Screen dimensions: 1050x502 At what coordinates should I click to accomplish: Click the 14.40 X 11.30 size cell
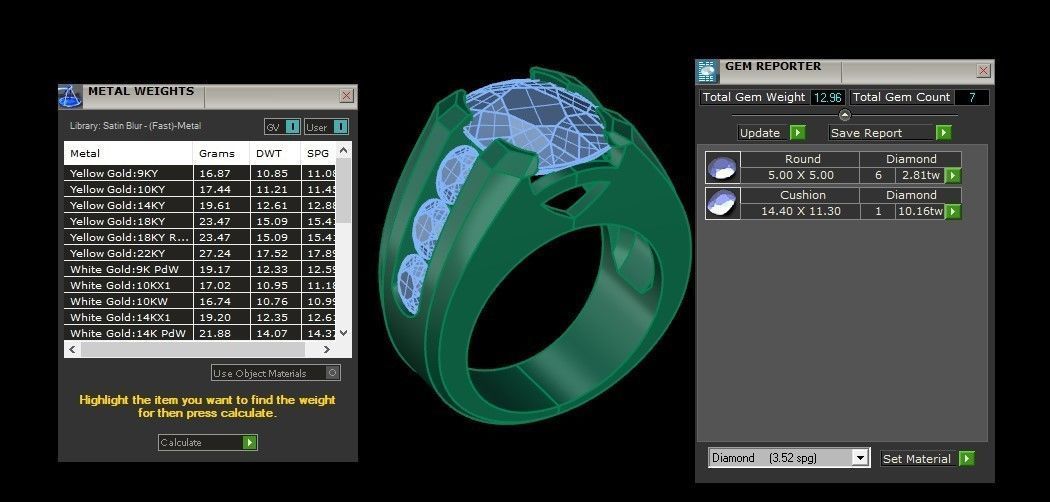pos(800,212)
